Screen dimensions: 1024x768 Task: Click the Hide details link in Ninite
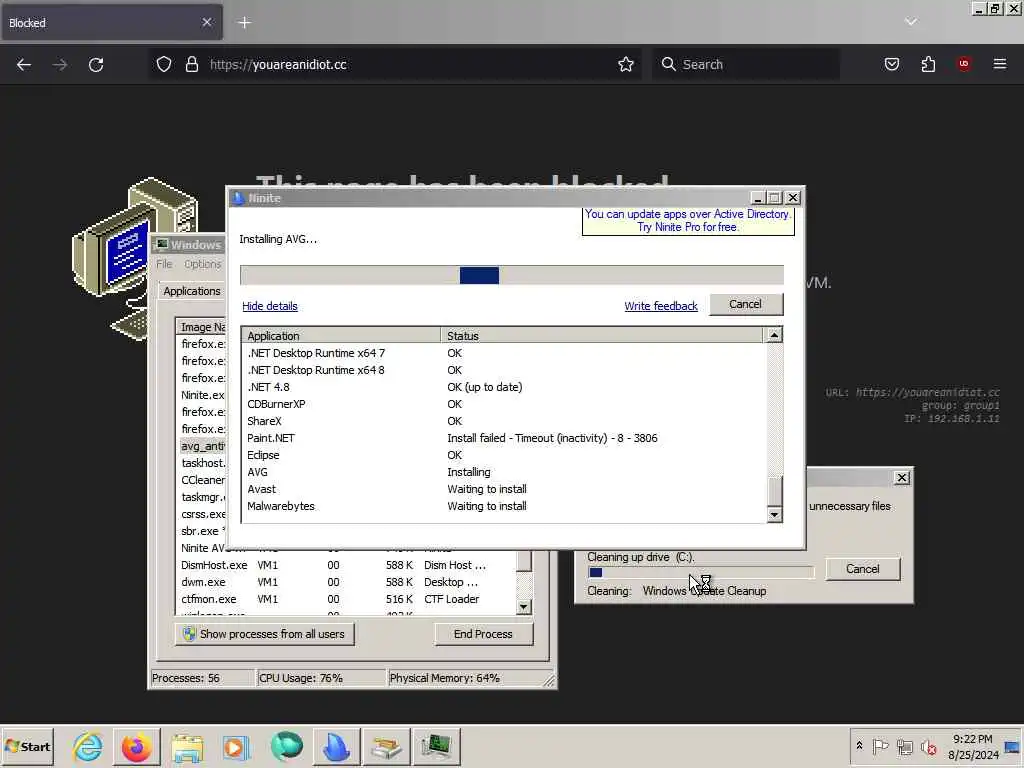click(270, 306)
